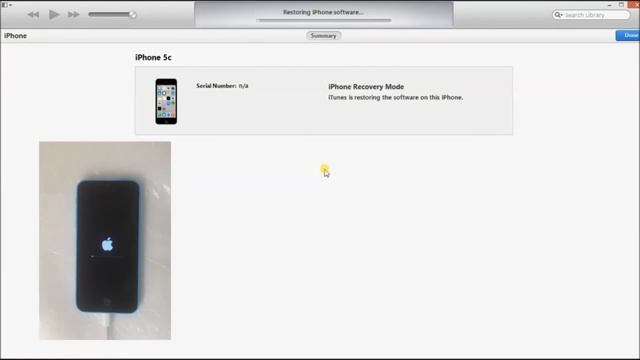Click the Previous track rewind button
Image resolution: width=640 pixels, height=360 pixels.
tap(33, 15)
